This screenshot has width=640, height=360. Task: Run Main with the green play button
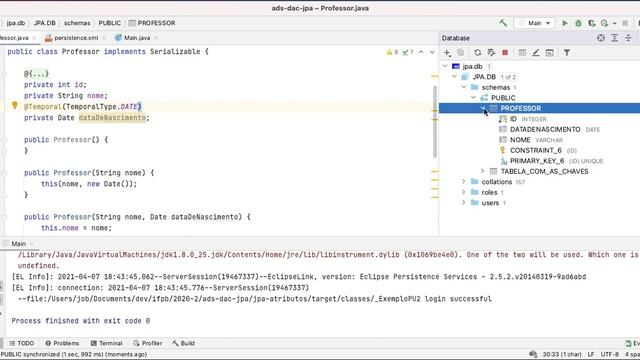565,23
